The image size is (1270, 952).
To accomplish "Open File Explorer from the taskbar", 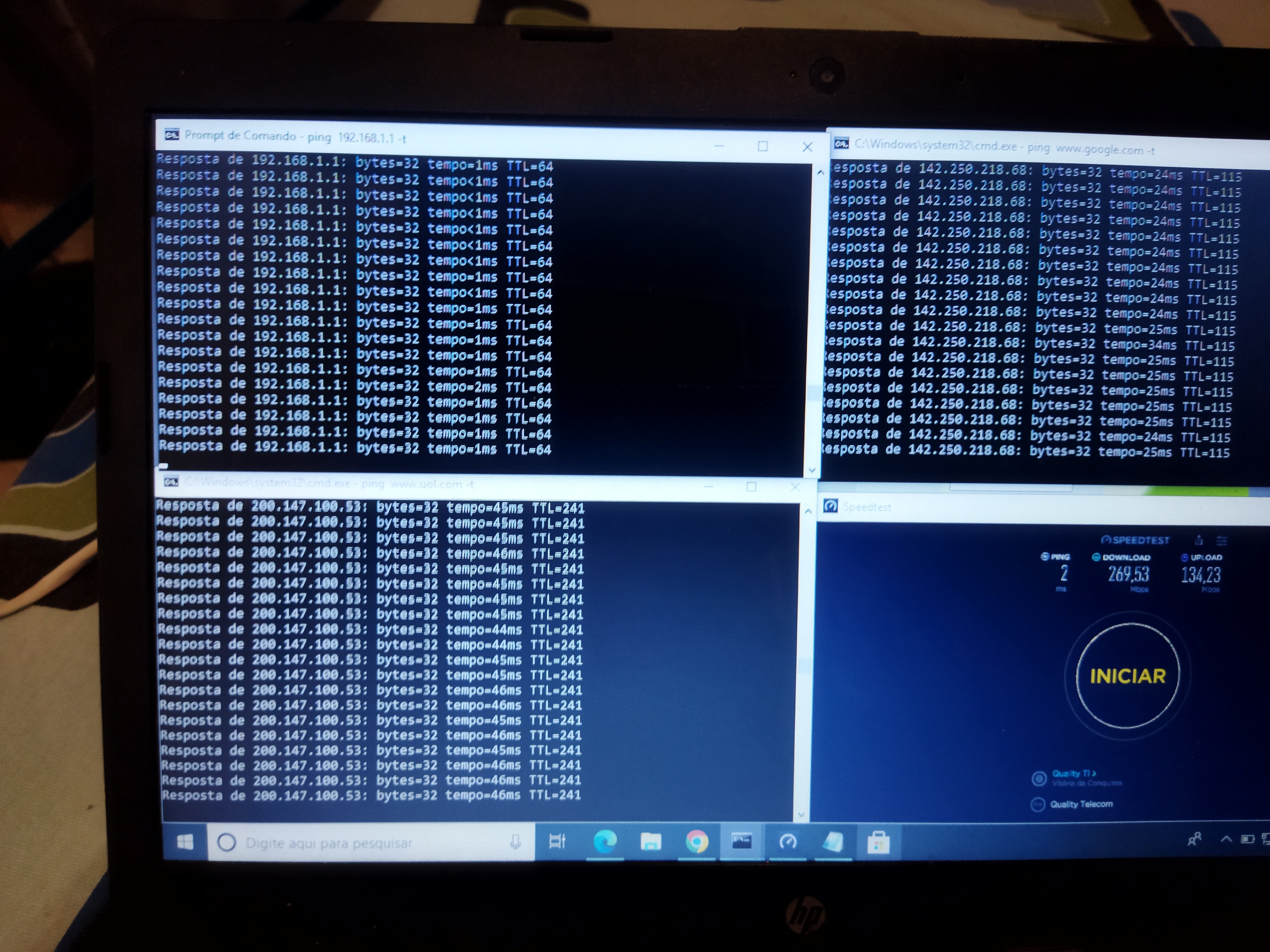I will 651,842.
